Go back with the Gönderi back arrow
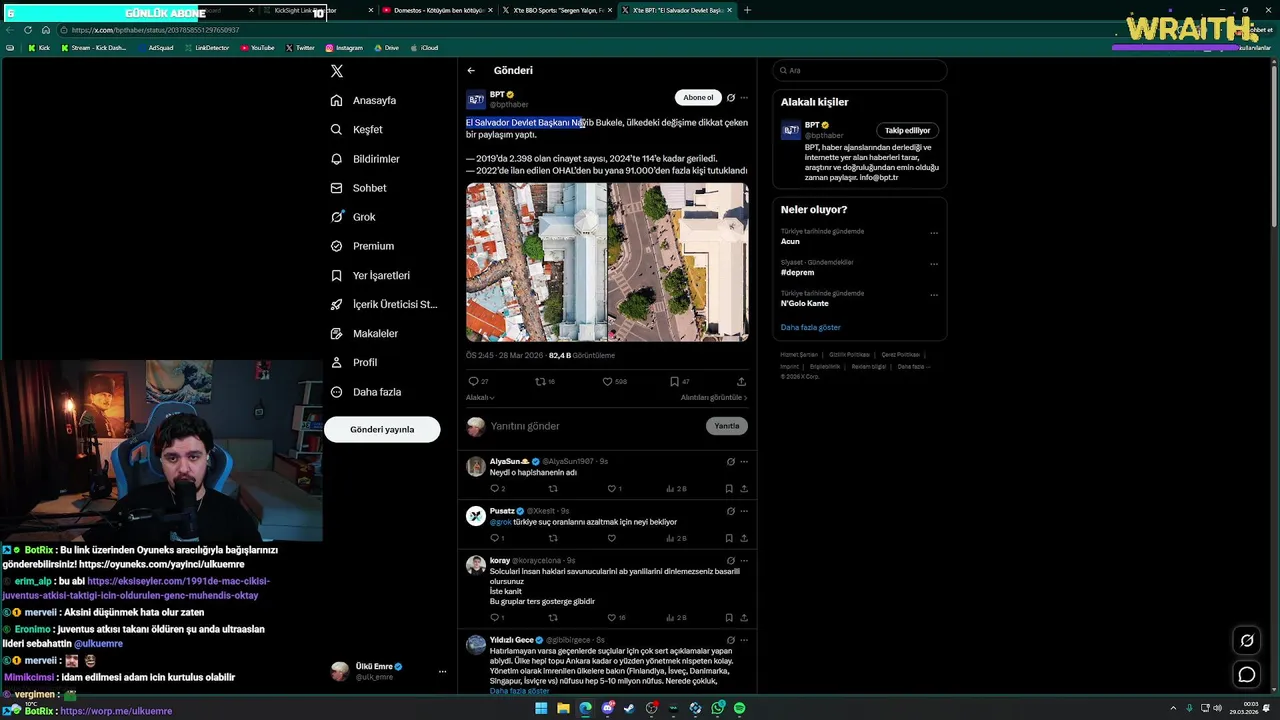 click(471, 70)
